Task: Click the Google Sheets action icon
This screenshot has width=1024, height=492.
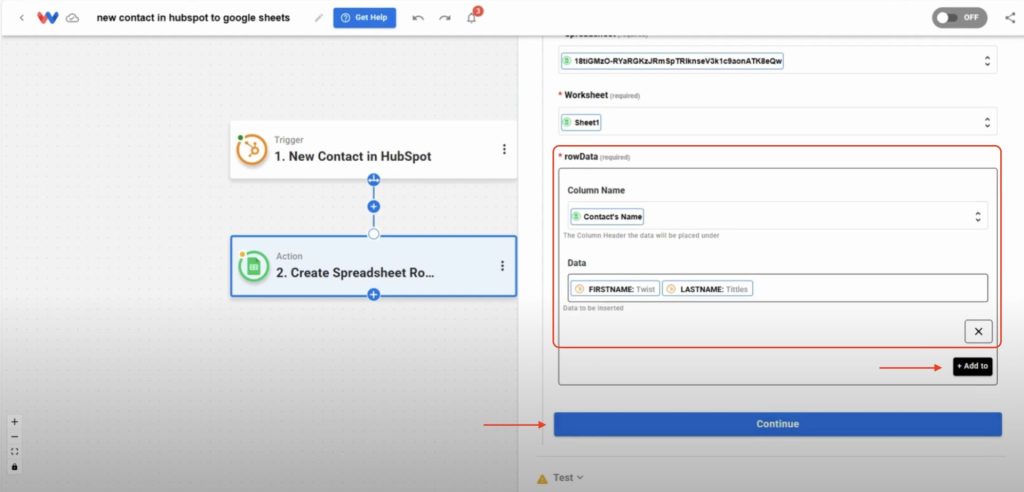Action: 253,267
